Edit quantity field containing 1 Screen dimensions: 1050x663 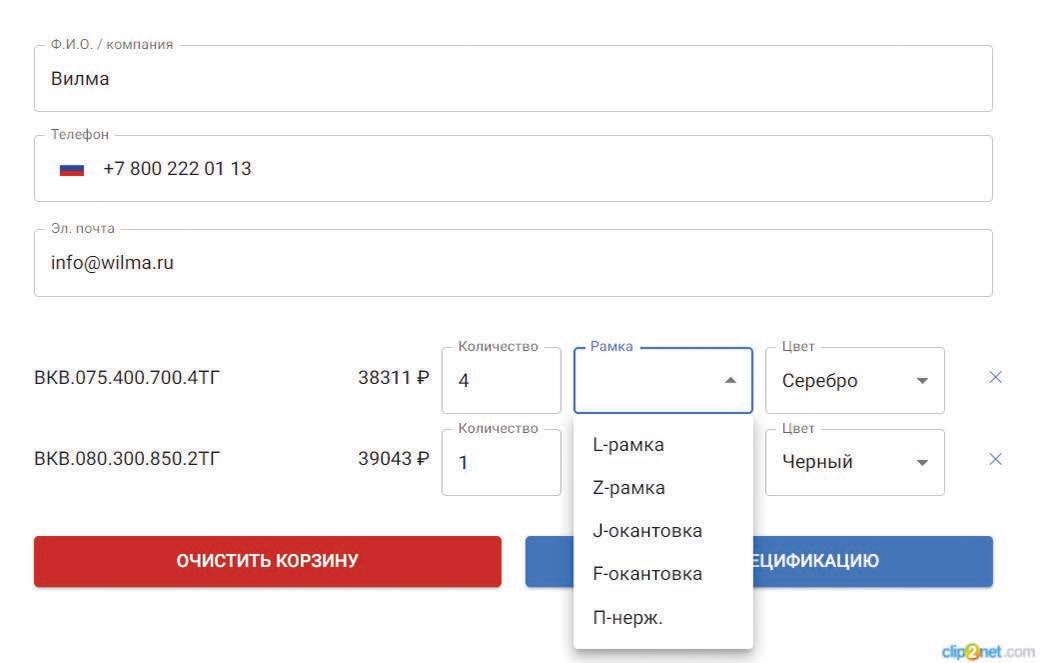(501, 462)
